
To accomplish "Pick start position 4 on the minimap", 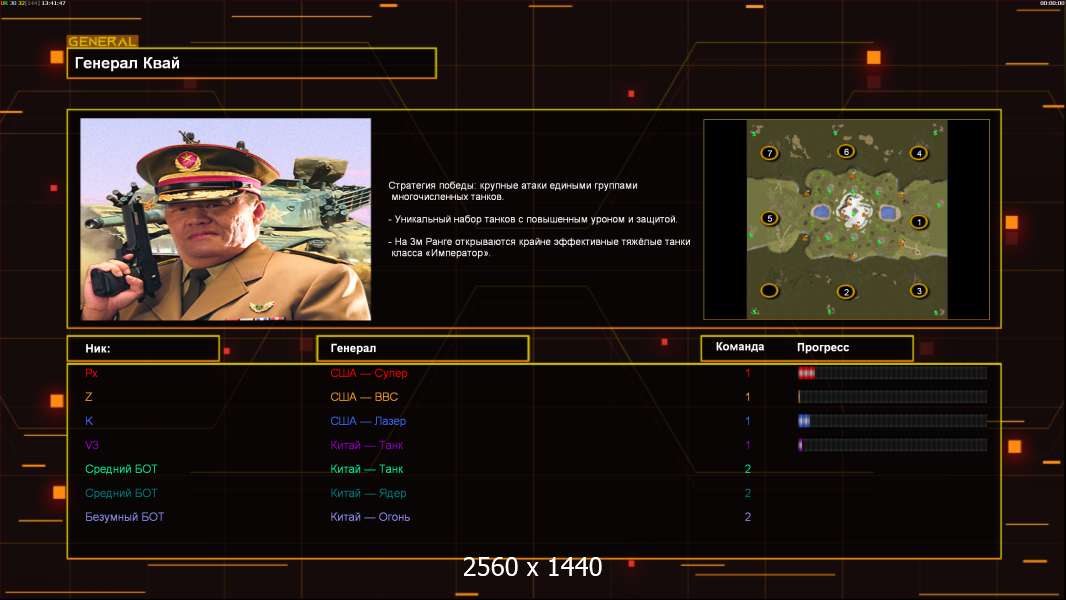I will click(918, 153).
